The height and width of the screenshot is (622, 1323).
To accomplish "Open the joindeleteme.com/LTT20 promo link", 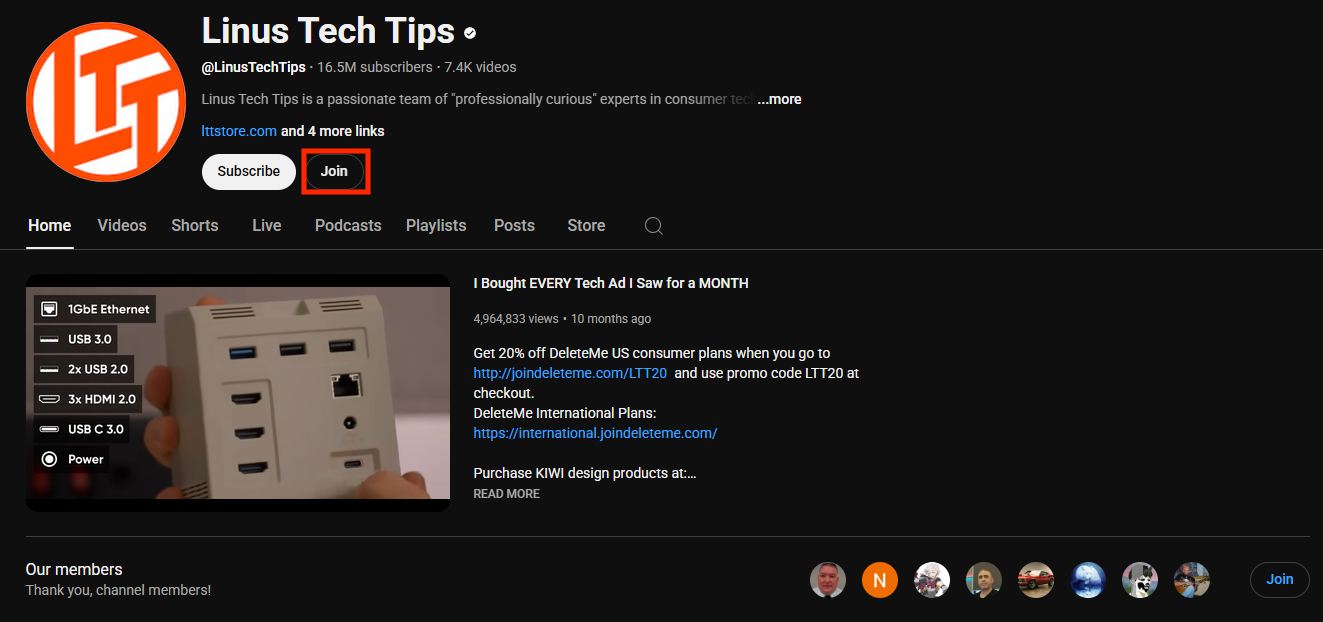I will [570, 372].
